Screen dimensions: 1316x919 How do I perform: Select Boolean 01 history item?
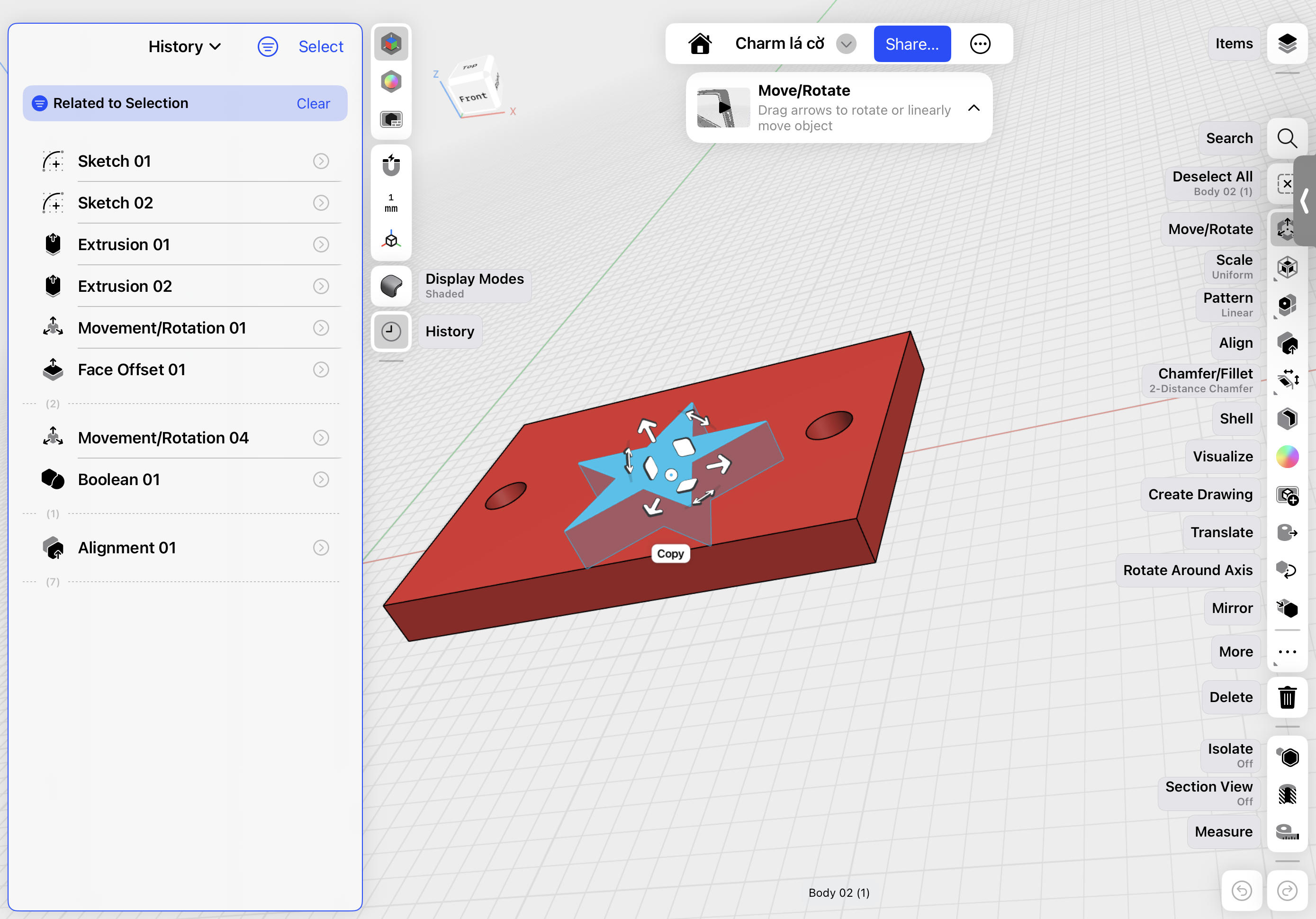click(118, 479)
